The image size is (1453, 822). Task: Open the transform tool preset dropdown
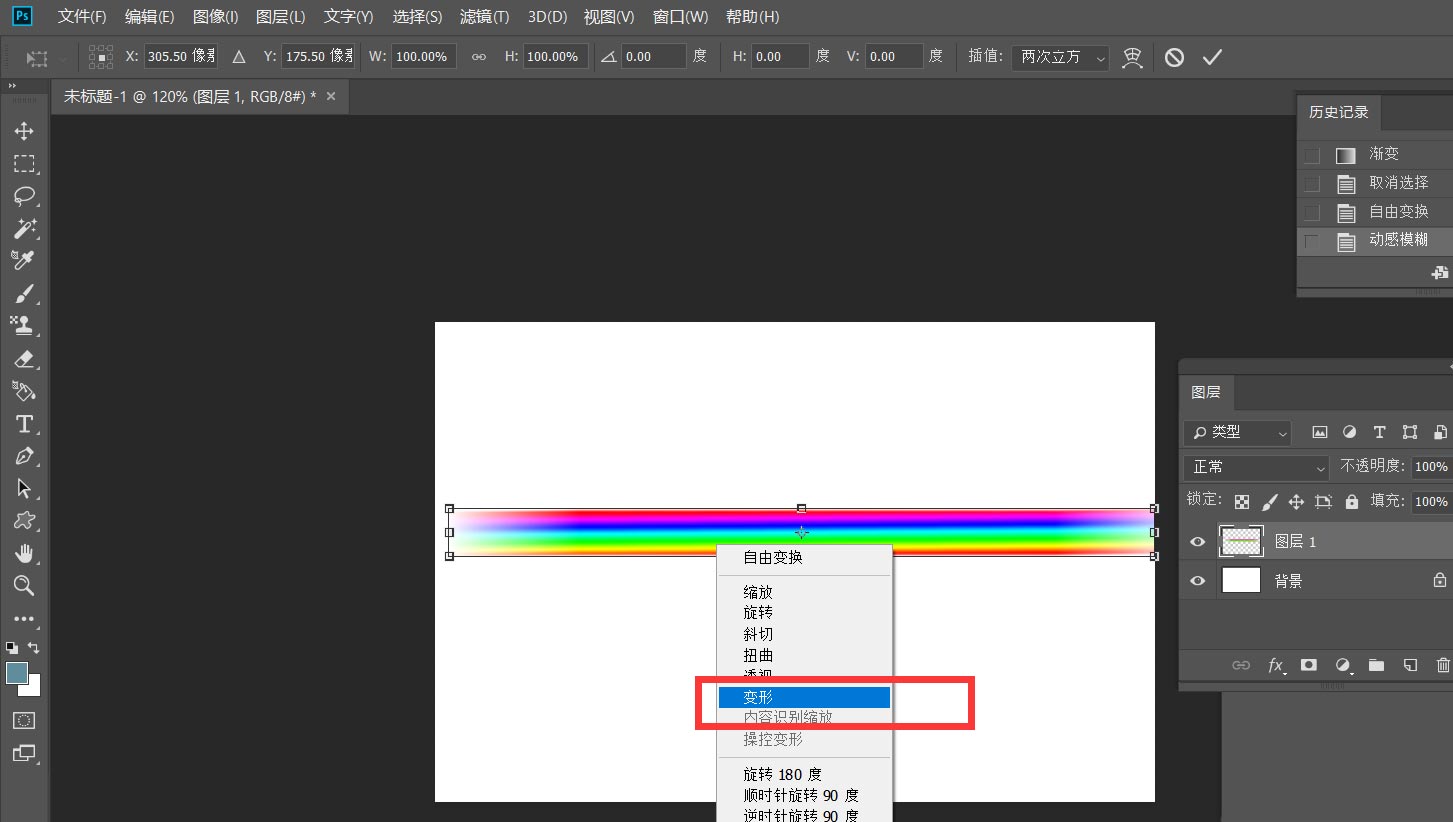pos(44,58)
